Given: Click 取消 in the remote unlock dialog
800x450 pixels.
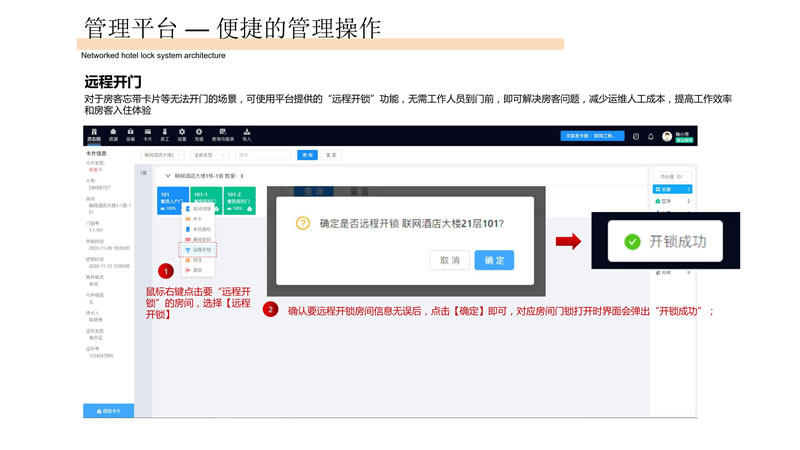Looking at the screenshot, I should [x=449, y=260].
